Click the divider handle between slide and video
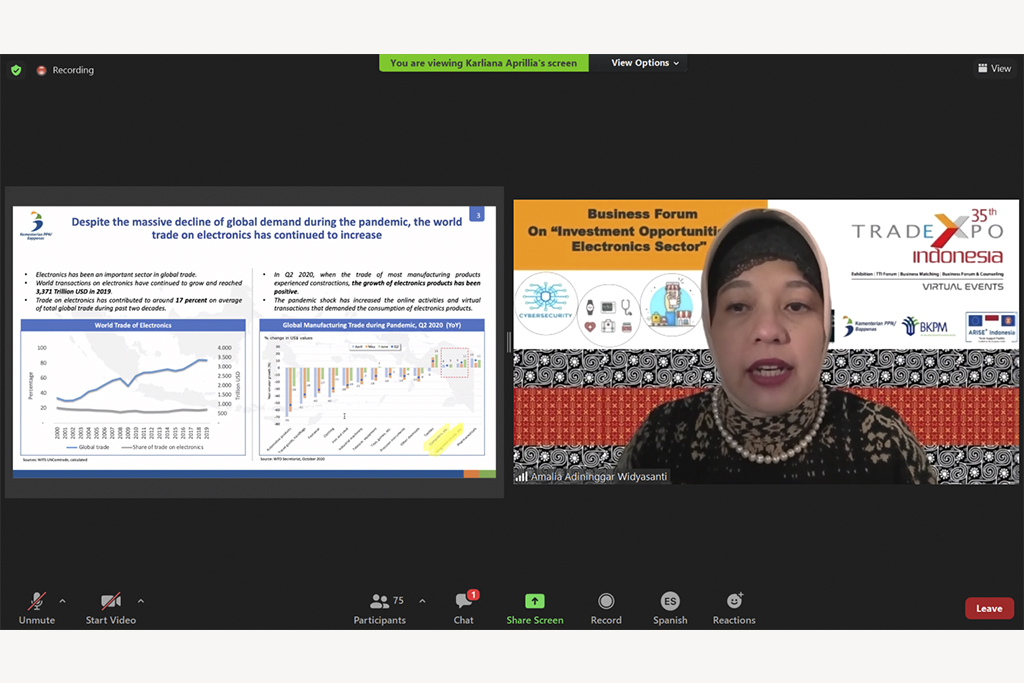 [x=508, y=342]
